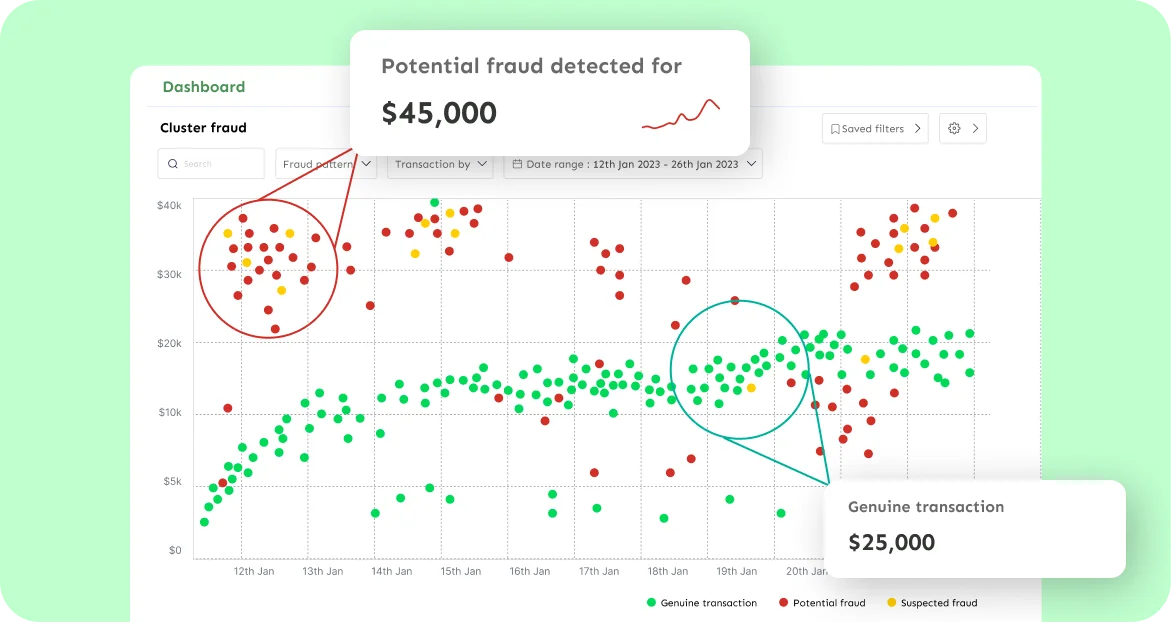Image resolution: width=1171 pixels, height=623 pixels.
Task: Switch to the Dashboard tab
Action: pyautogui.click(x=204, y=87)
